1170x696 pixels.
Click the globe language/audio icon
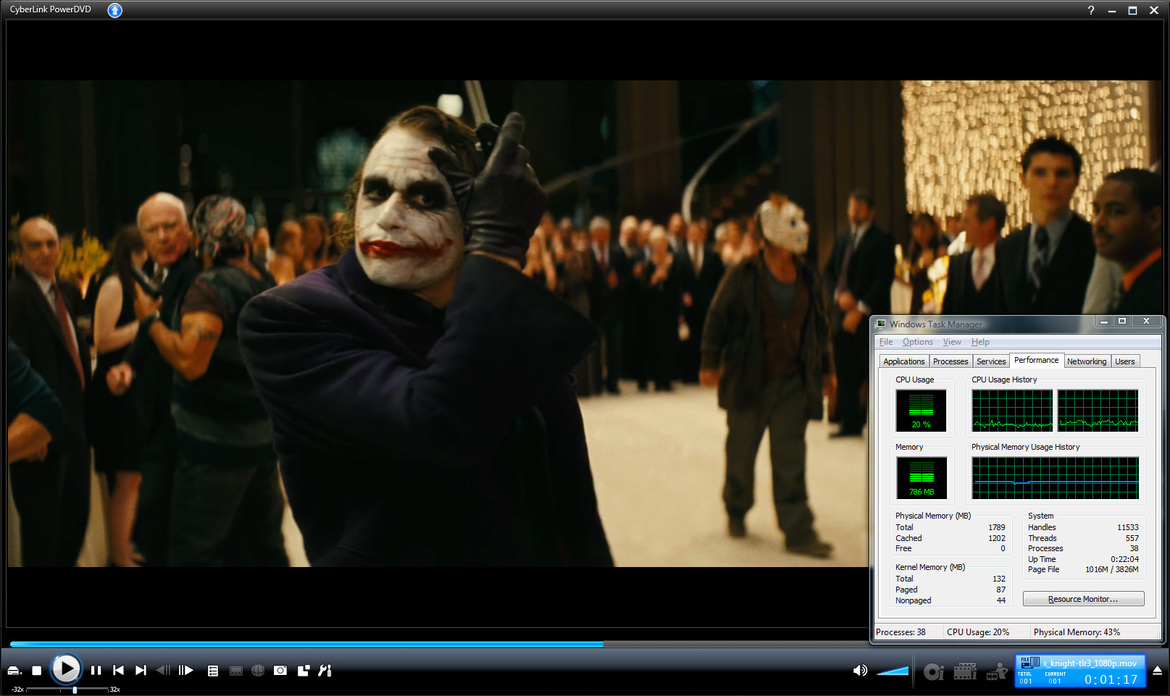point(258,671)
